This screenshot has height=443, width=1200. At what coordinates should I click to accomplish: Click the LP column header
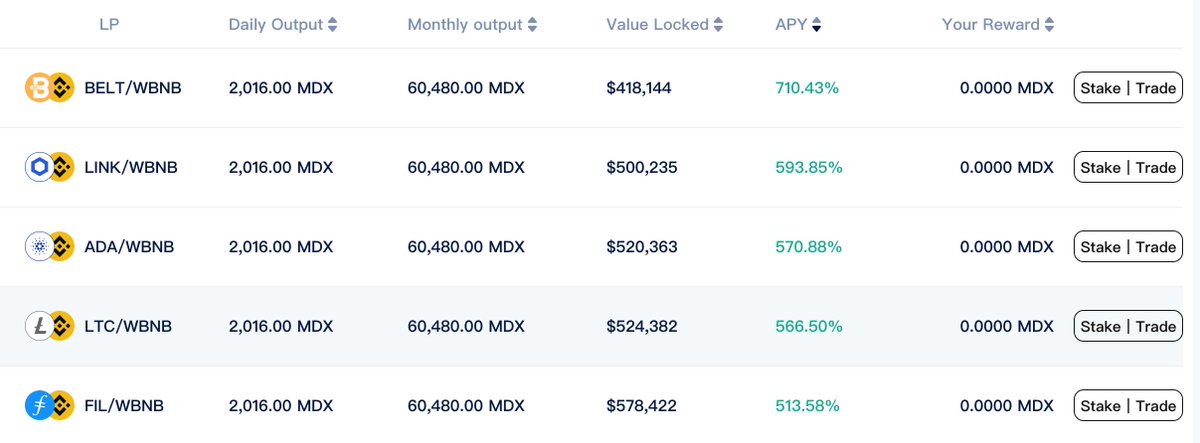(x=109, y=24)
